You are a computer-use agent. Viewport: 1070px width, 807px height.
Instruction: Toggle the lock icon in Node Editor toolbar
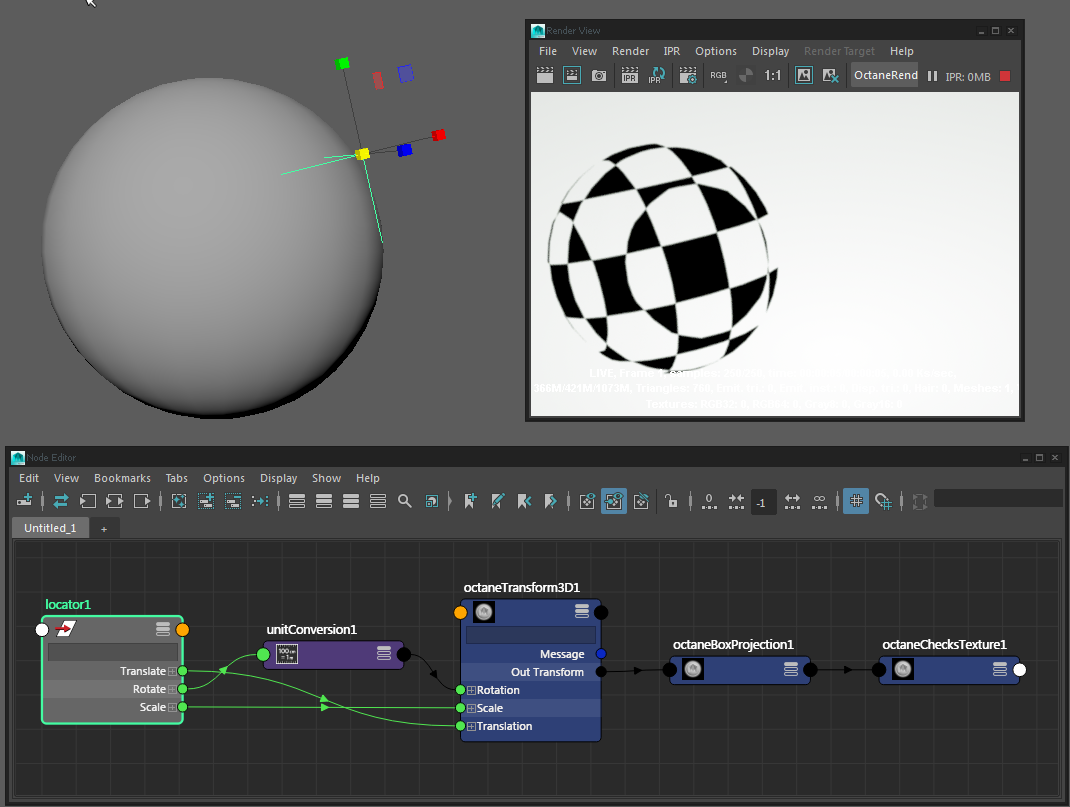[672, 501]
